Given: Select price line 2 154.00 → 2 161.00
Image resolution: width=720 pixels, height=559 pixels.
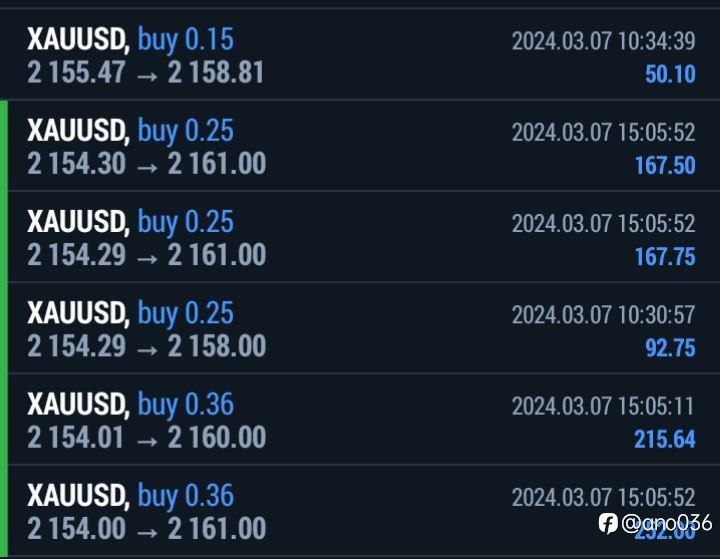Looking at the screenshot, I should [x=146, y=528].
